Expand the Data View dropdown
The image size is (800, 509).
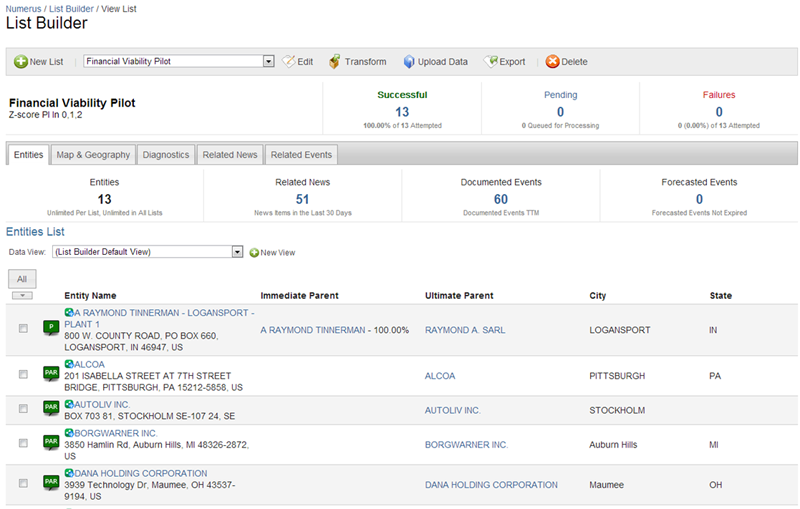point(237,252)
